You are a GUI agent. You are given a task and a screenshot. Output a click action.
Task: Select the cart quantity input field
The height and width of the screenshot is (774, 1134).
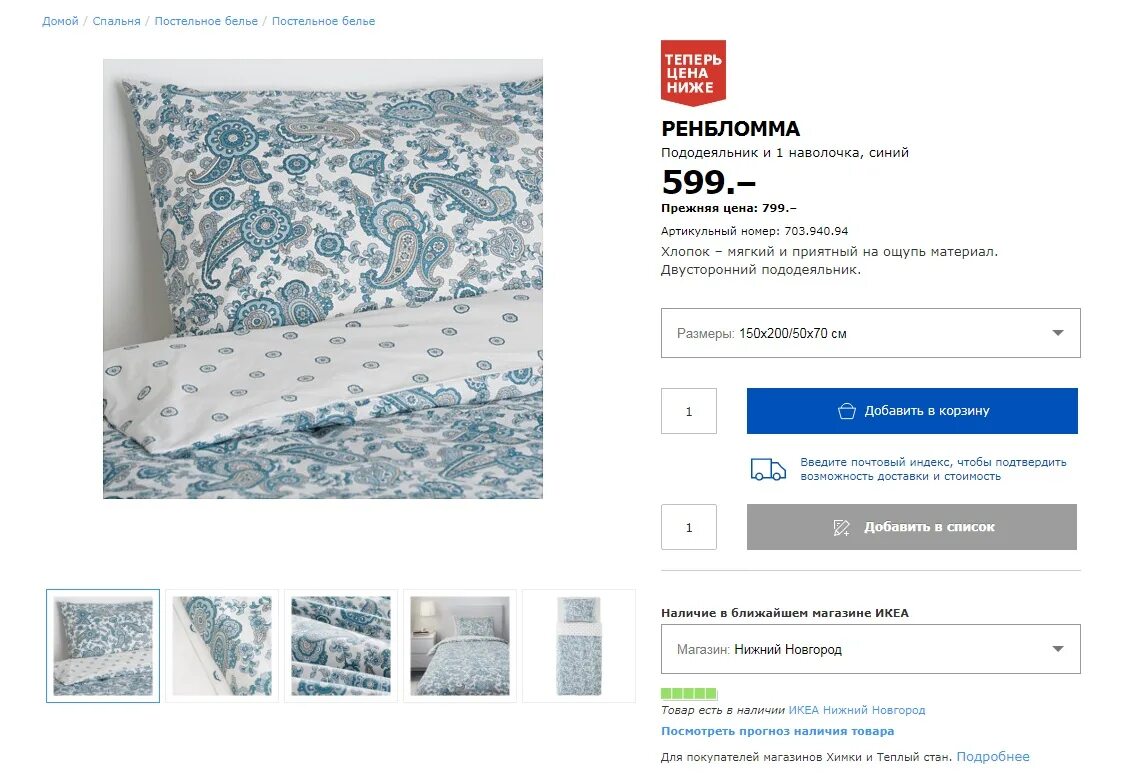[x=688, y=411]
